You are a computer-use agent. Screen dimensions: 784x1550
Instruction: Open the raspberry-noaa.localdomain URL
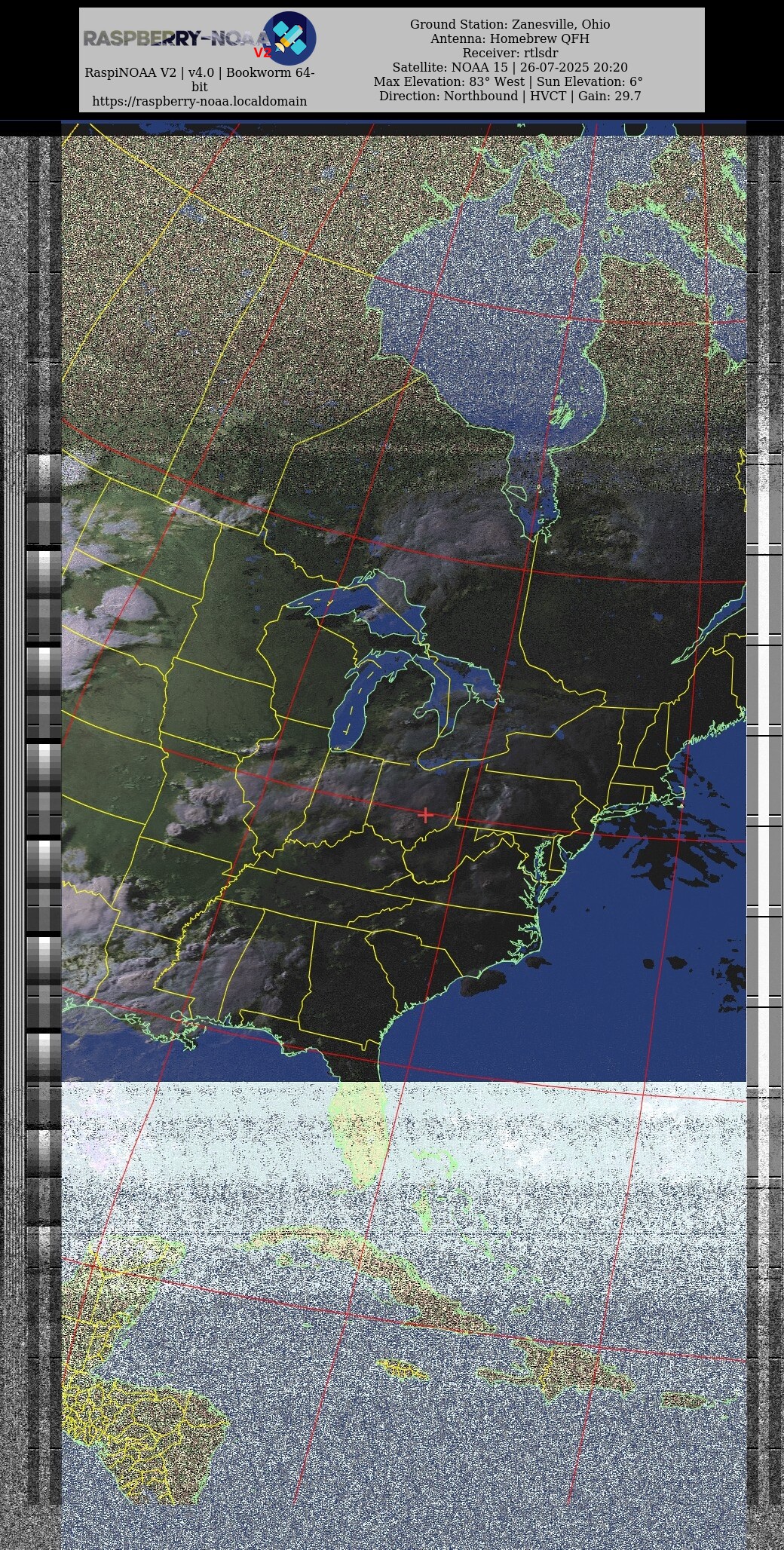click(x=199, y=101)
